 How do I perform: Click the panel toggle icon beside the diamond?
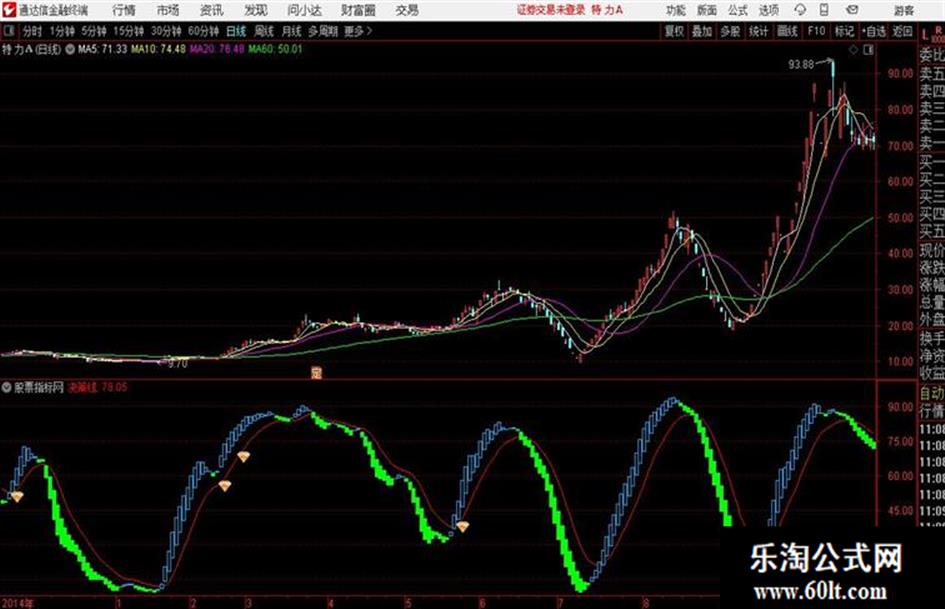click(x=868, y=50)
